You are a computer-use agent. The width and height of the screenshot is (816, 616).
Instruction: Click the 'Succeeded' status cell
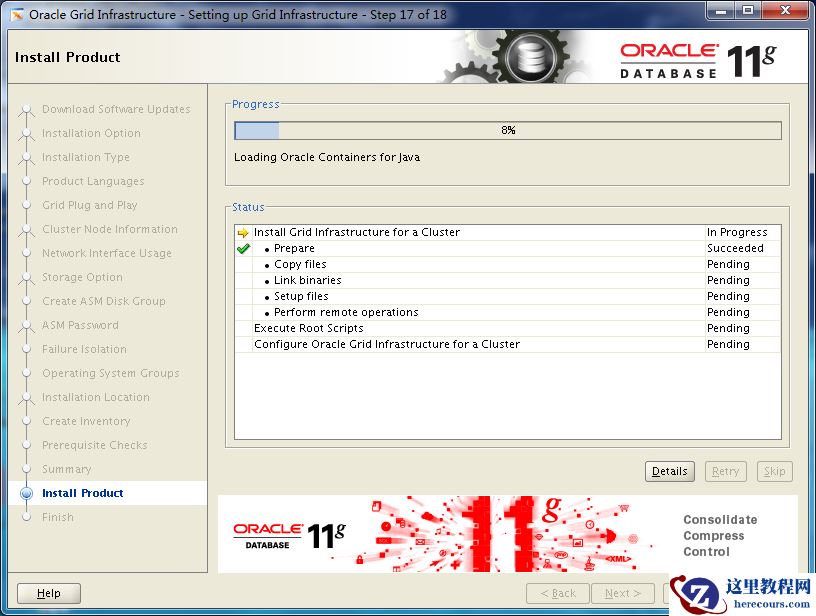pyautogui.click(x=743, y=249)
